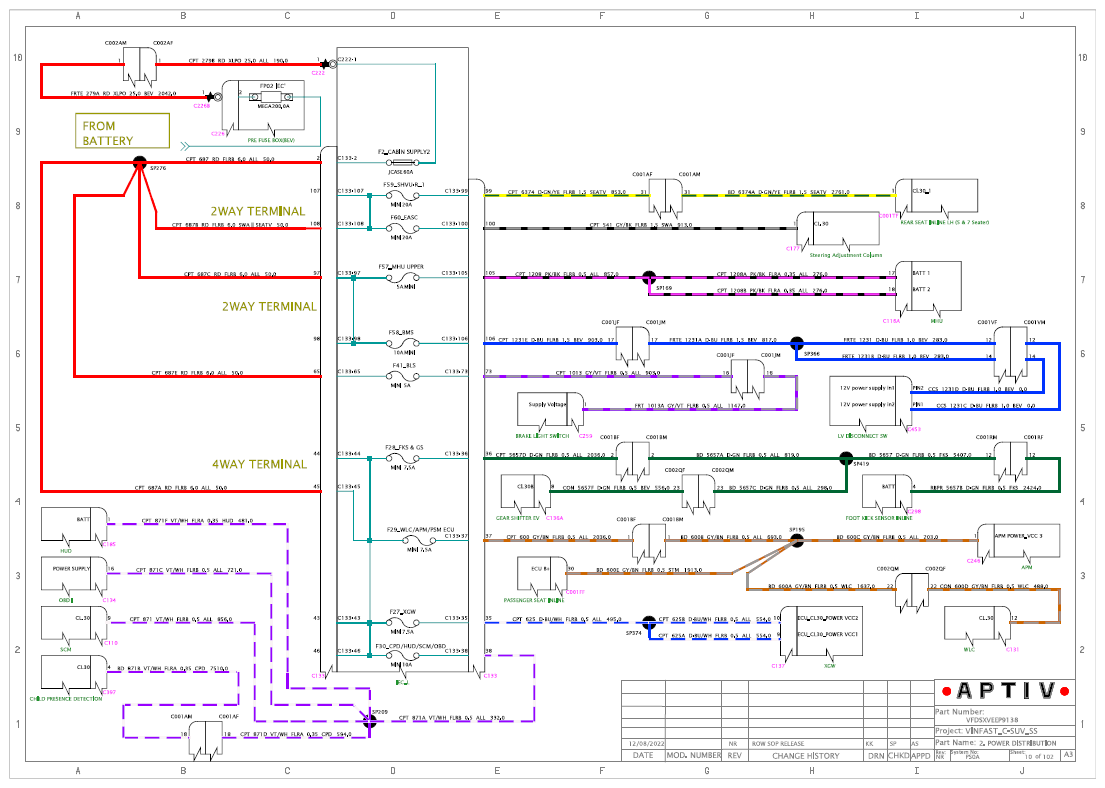Viewport: 1105px width, 788px height.
Task: Click the FROM BATTERY label box
Action: tap(123, 131)
